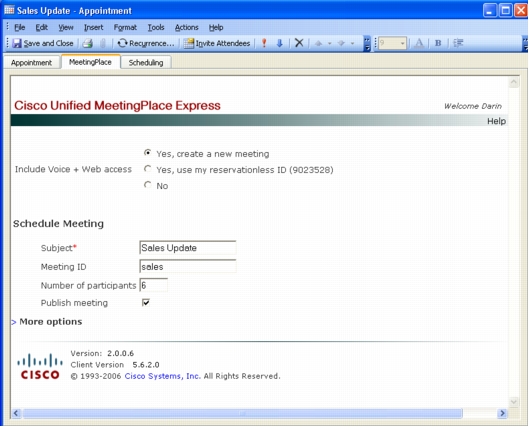The width and height of the screenshot is (530, 428).
Task: Open the Actions menu
Action: [x=187, y=27]
